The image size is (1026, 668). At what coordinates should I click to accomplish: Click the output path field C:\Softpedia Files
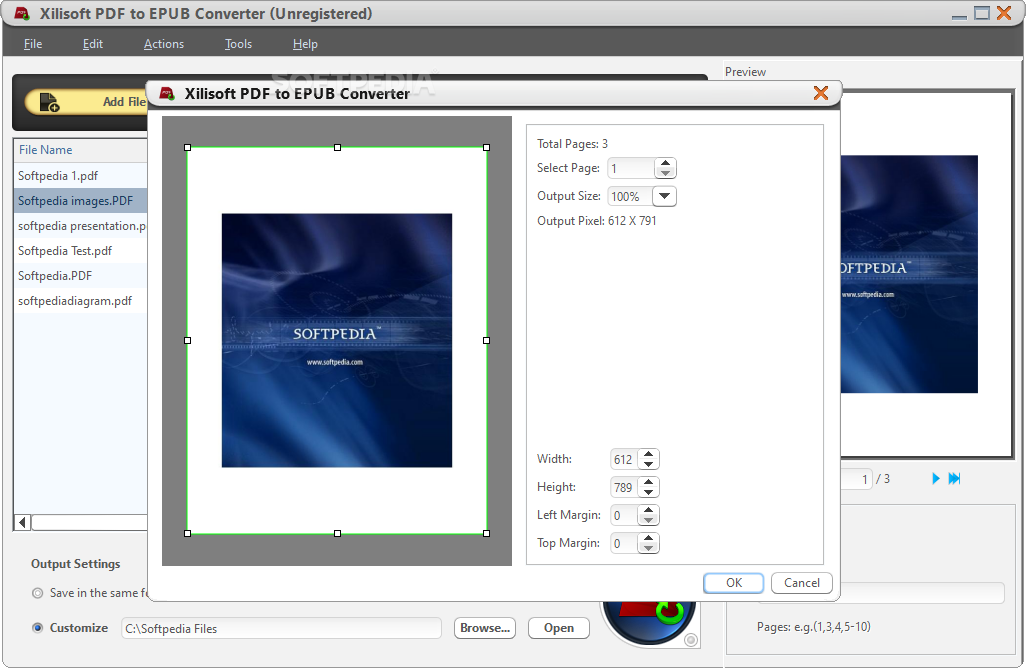coord(281,629)
